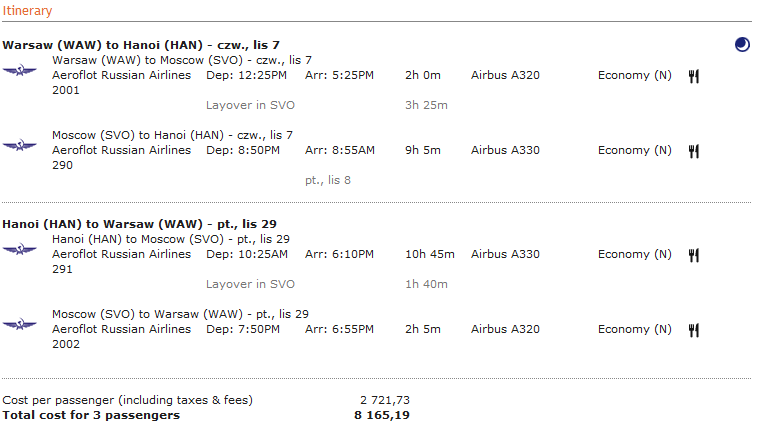The image size is (763, 426).
Task: Click meal icon for Moscow to Warsaw flight
Action: 694,330
